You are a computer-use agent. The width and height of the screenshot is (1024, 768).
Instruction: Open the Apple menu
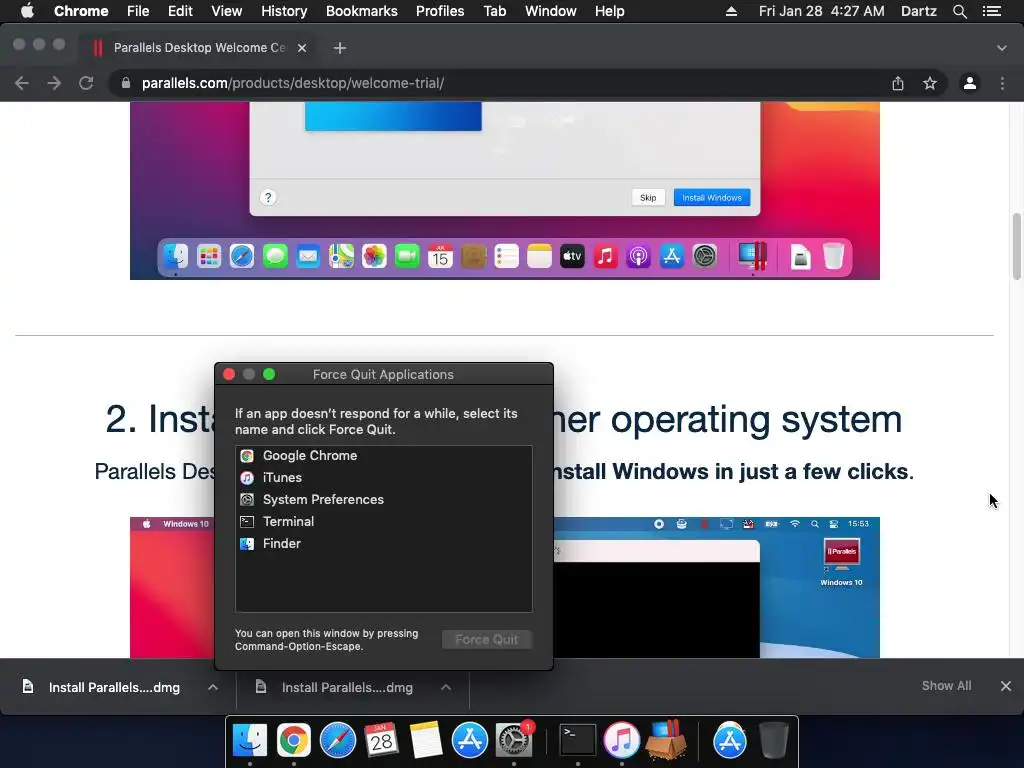[27, 11]
